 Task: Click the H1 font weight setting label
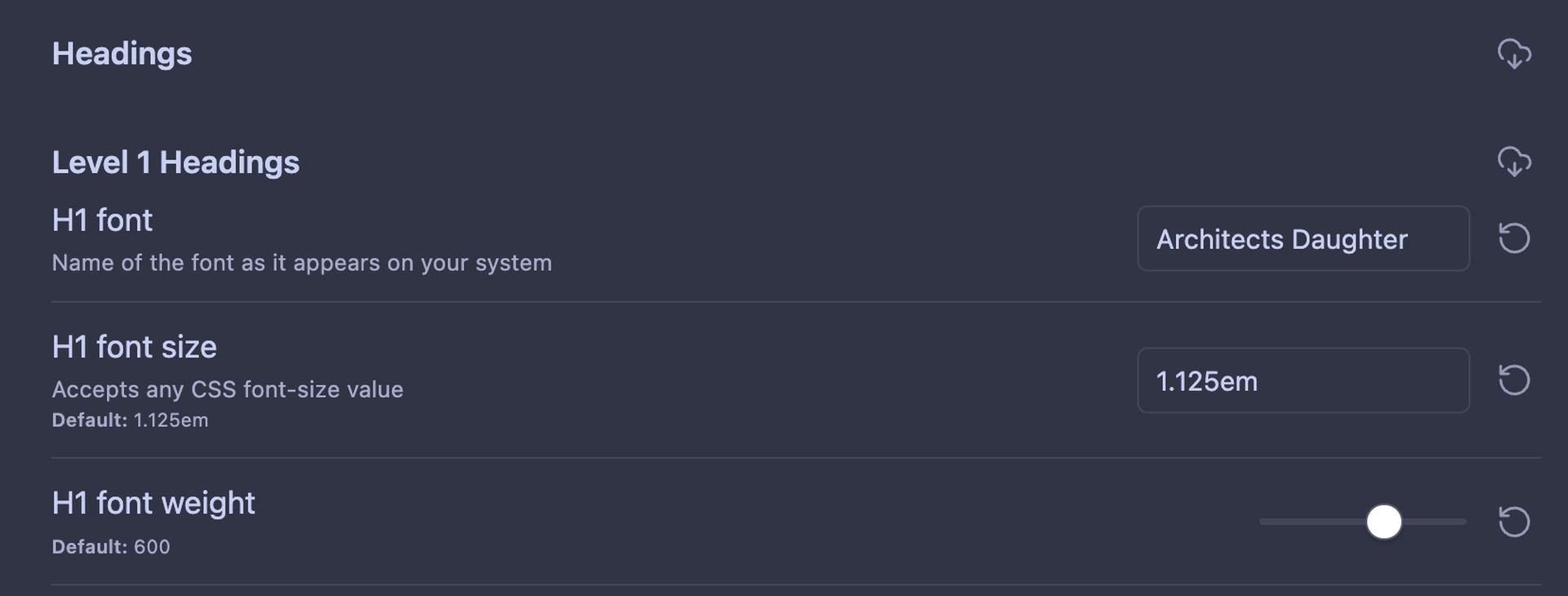pos(153,503)
